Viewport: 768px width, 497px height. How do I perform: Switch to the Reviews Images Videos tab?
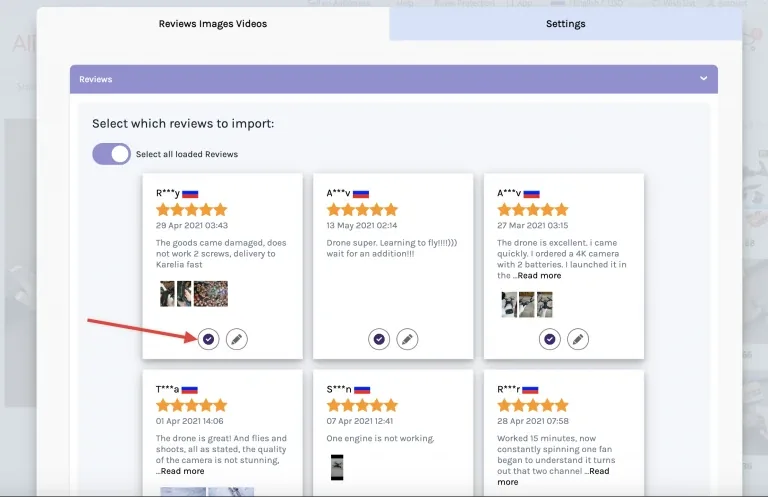(x=213, y=24)
